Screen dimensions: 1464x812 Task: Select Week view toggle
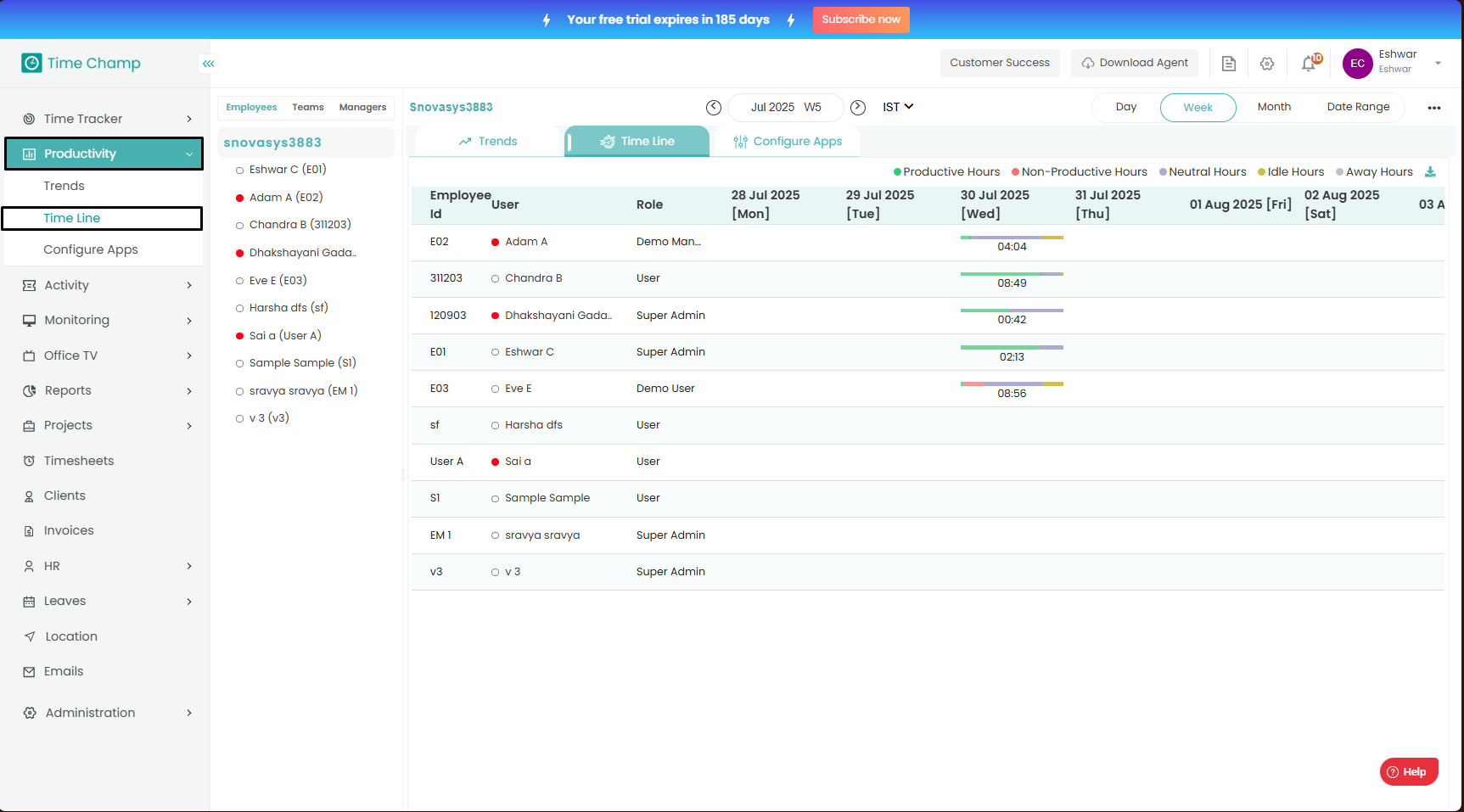[x=1198, y=108]
